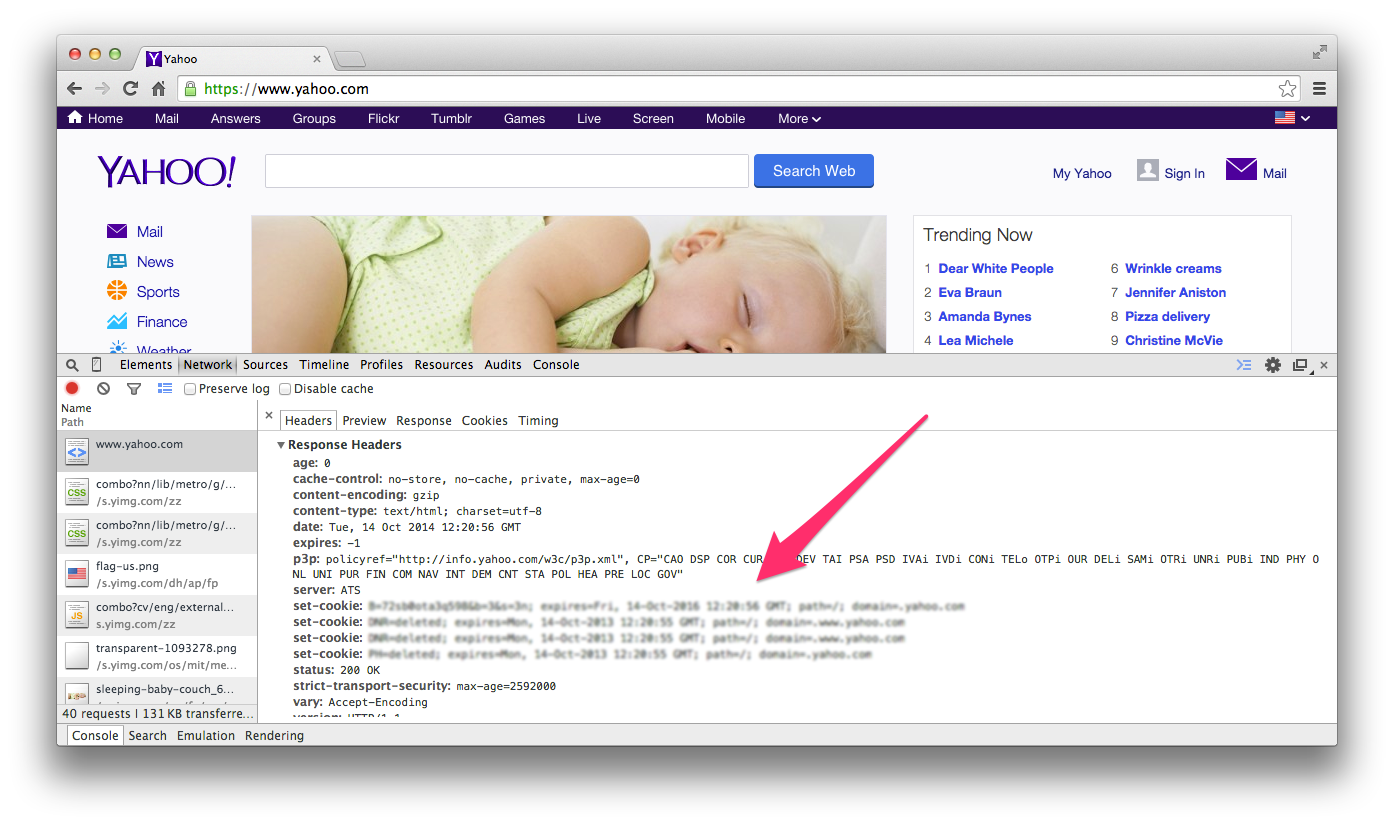Close the request details pane
This screenshot has width=1394, height=825.
coord(268,414)
